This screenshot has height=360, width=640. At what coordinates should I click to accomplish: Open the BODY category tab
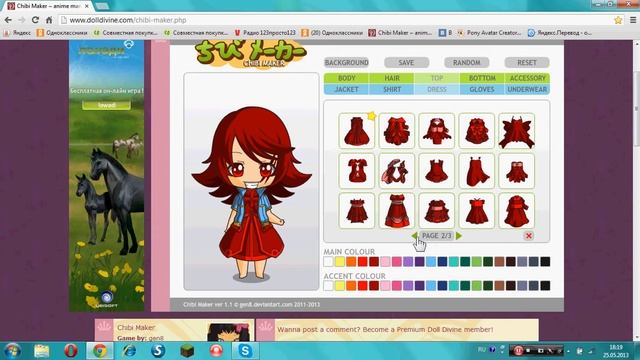(x=347, y=78)
